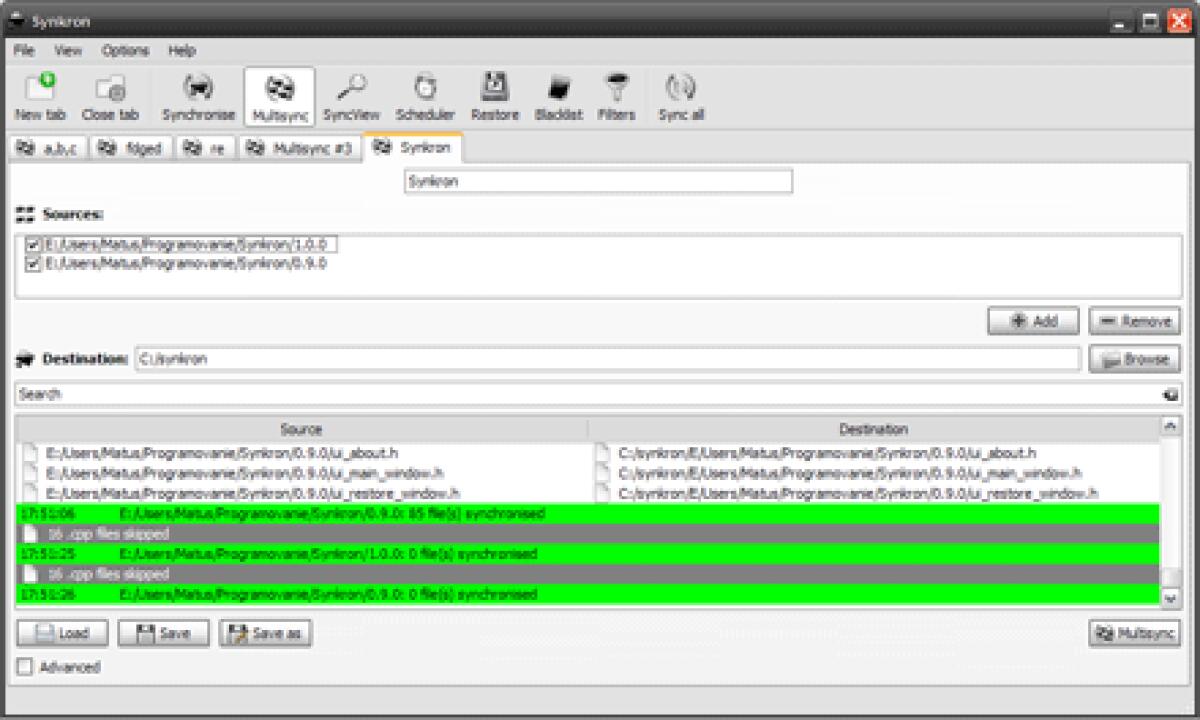Open a New tab

point(40,97)
